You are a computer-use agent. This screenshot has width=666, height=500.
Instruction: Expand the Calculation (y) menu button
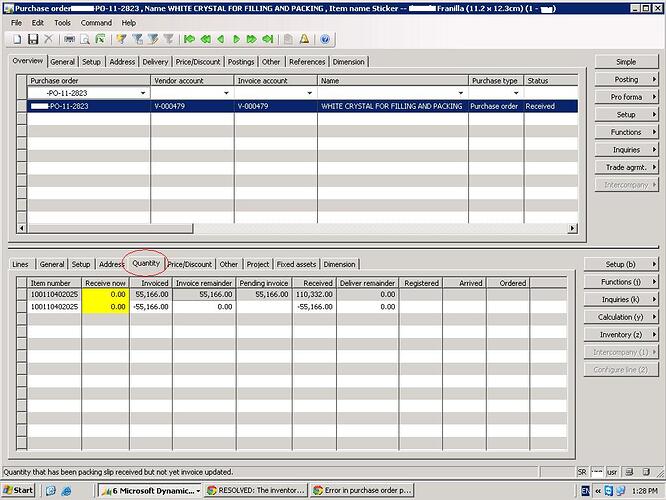pyautogui.click(x=621, y=317)
